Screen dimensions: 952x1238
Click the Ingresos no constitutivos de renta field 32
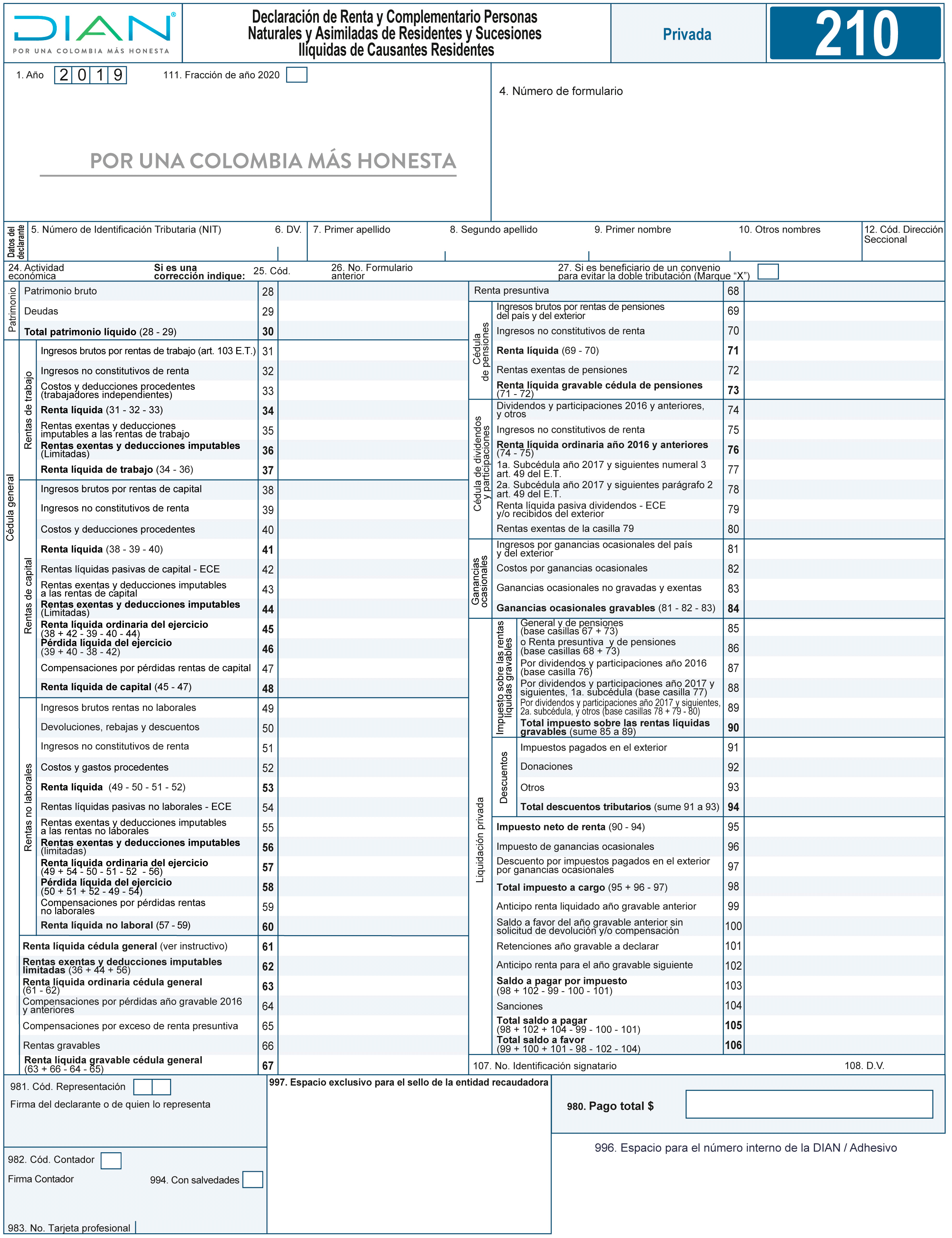point(373,371)
